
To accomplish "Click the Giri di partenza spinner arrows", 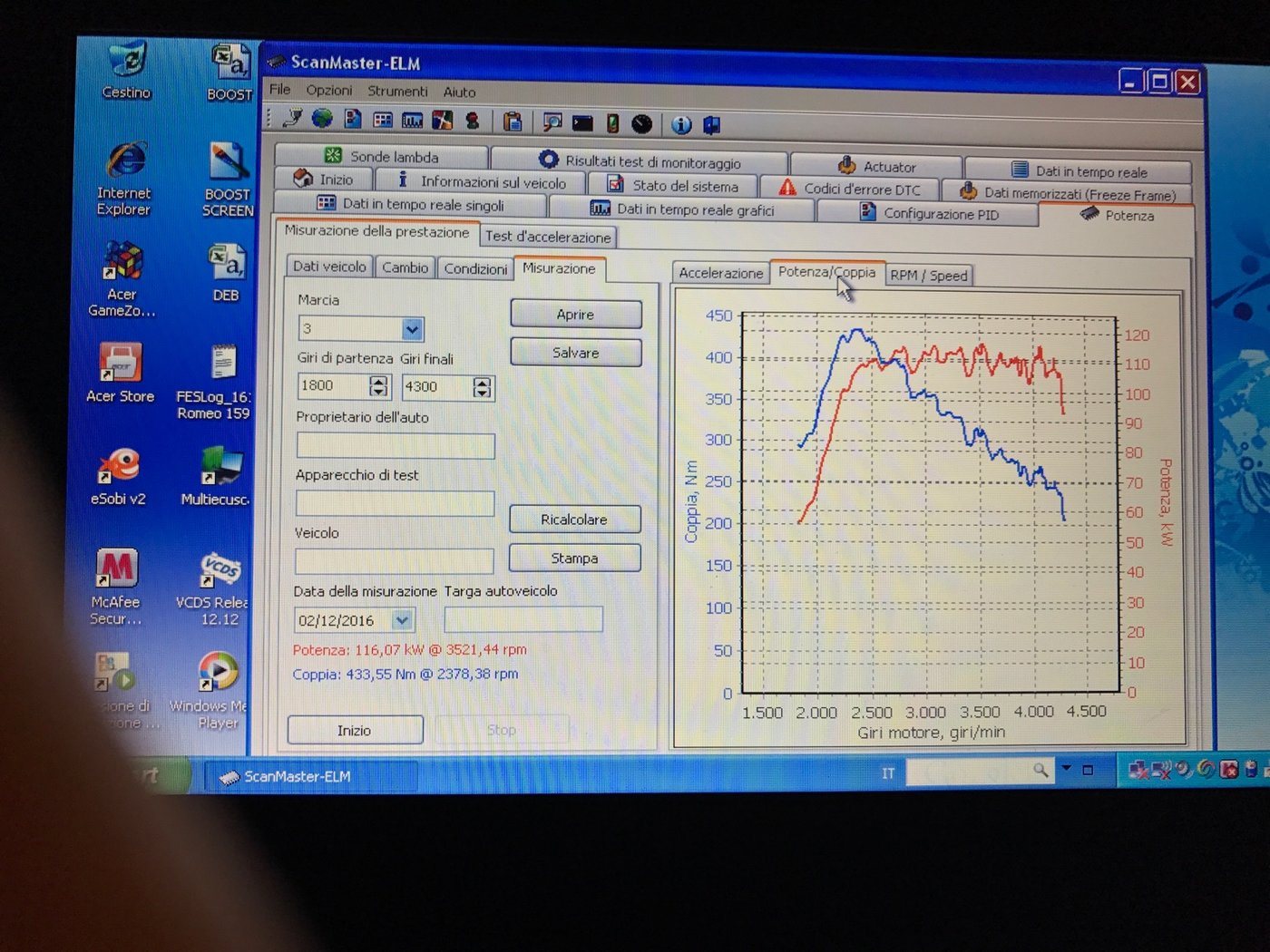I will point(378,386).
